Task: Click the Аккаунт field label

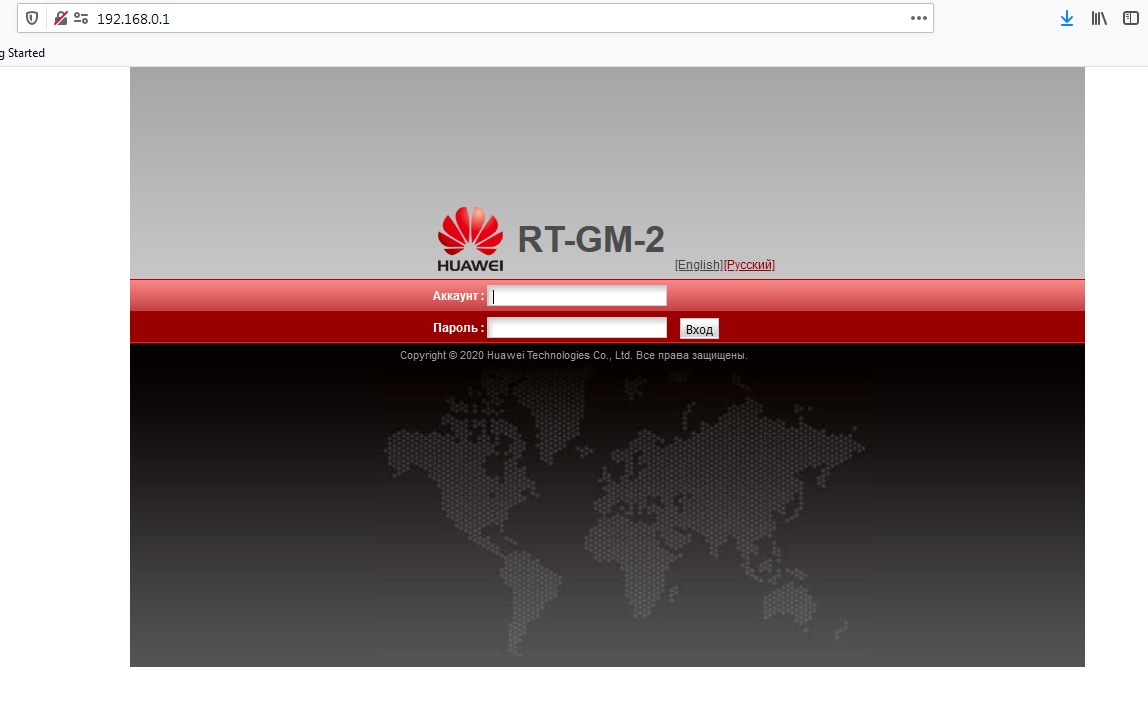Action: 458,296
